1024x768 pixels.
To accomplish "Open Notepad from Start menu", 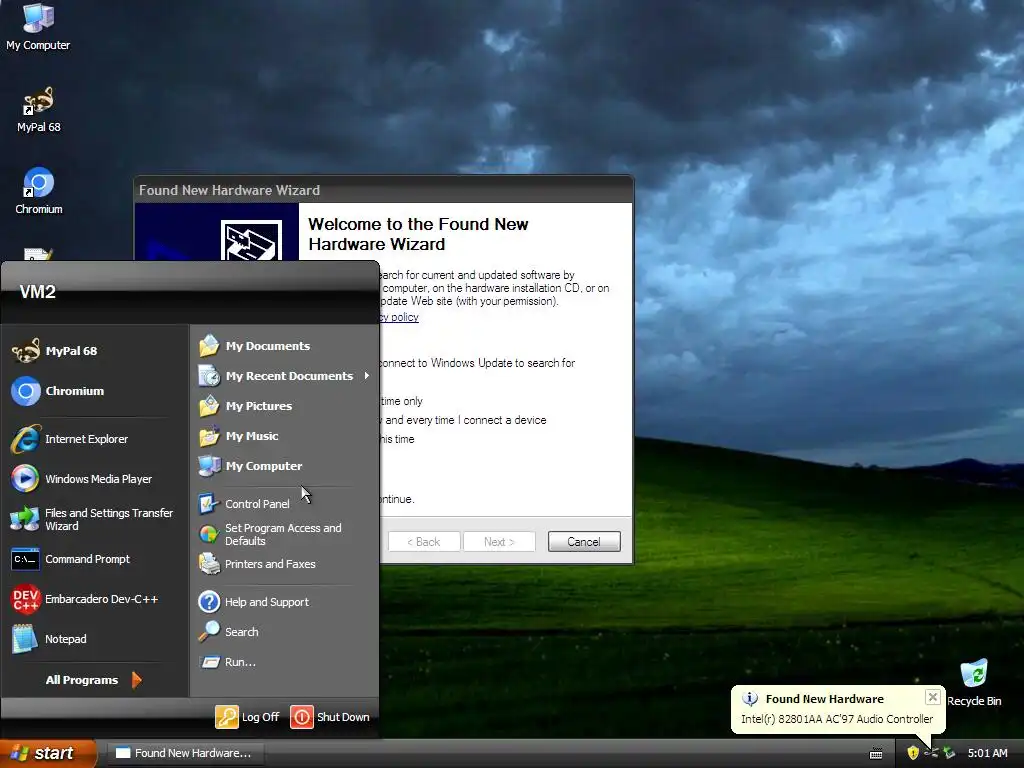I will click(95, 639).
